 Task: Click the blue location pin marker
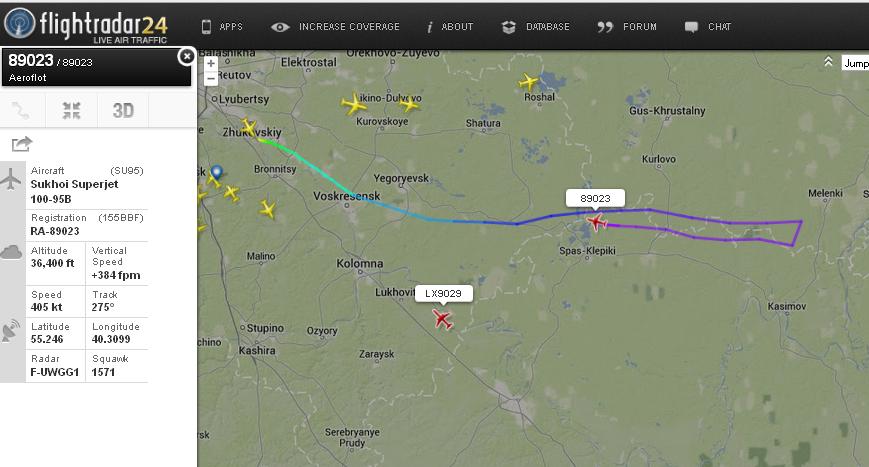(x=217, y=172)
